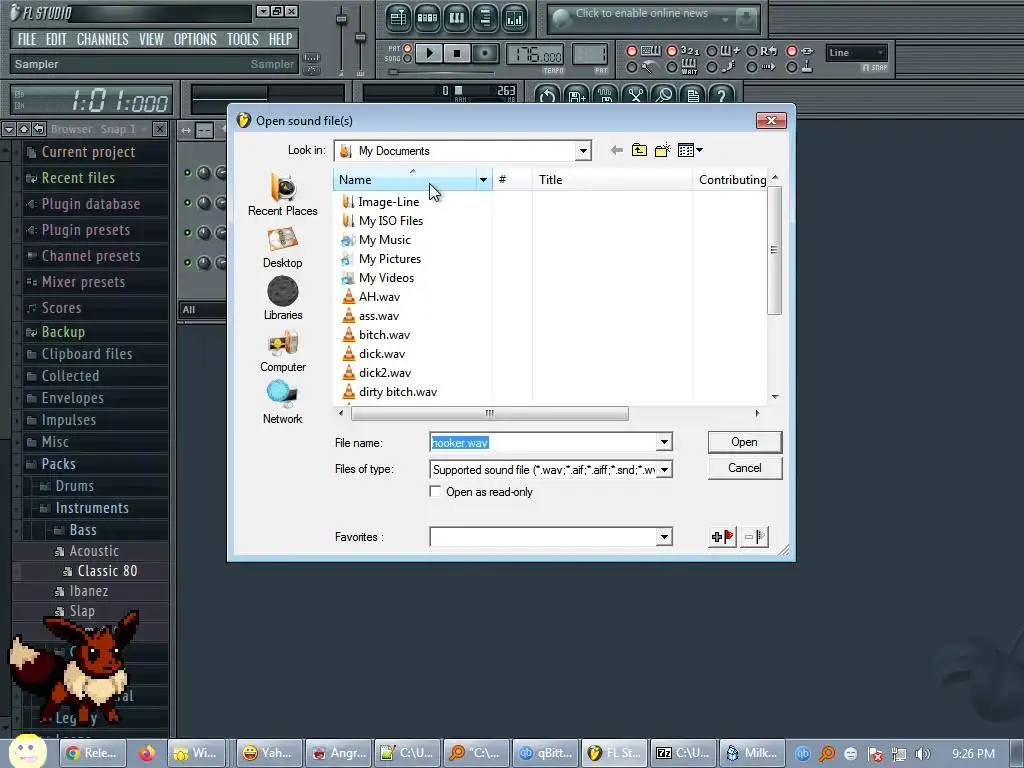The image size is (1024, 768).
Task: Open the Project info document icon
Action: pyautogui.click(x=693, y=95)
